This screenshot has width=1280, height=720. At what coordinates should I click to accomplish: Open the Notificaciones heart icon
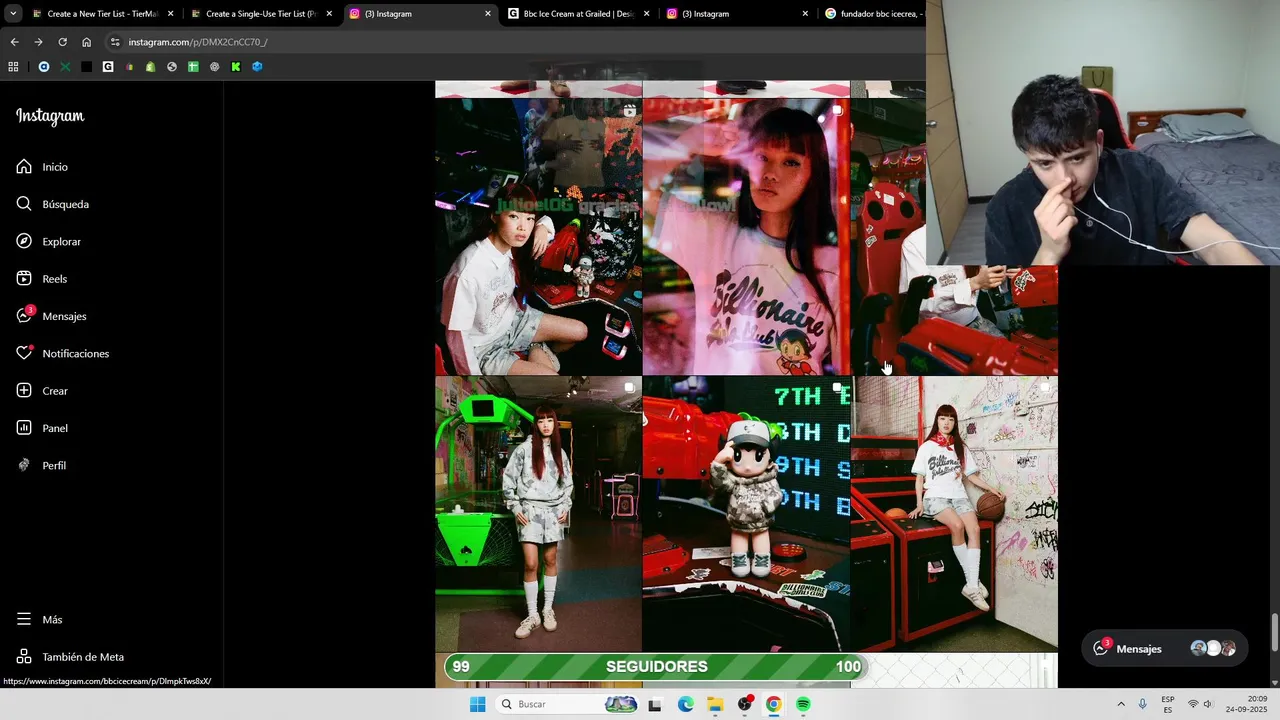pos(24,353)
